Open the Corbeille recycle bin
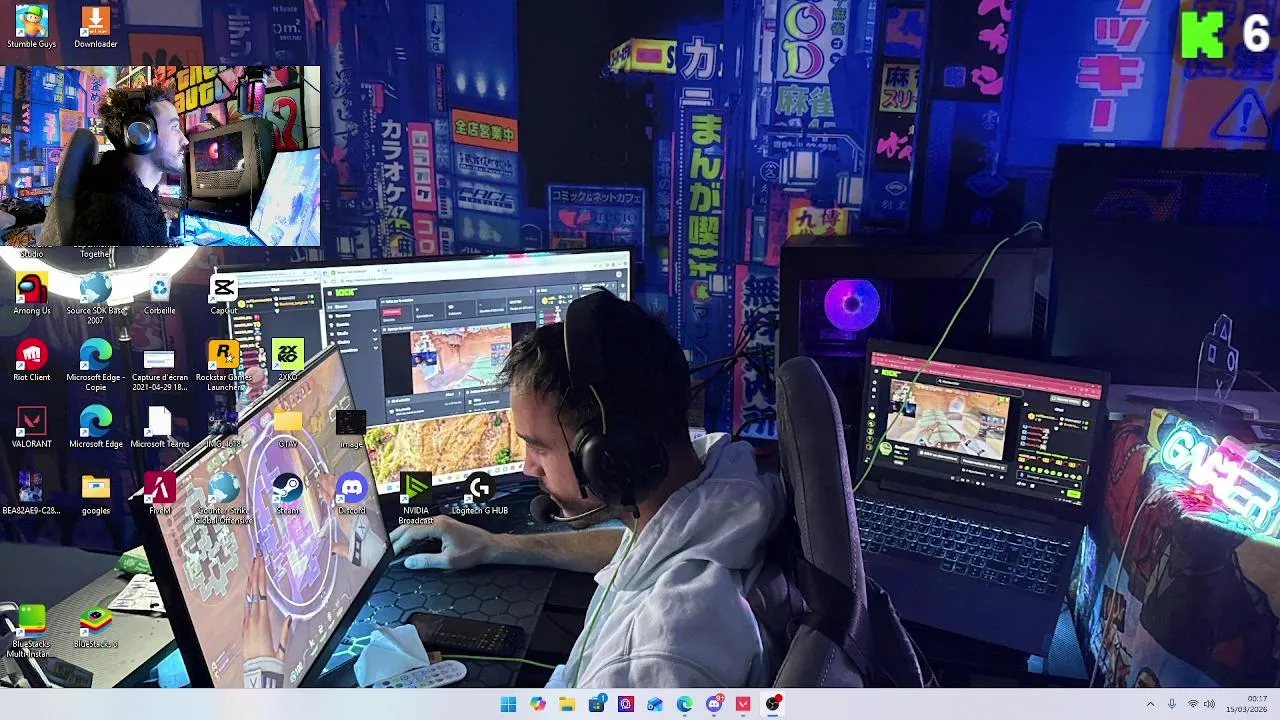 click(x=160, y=294)
